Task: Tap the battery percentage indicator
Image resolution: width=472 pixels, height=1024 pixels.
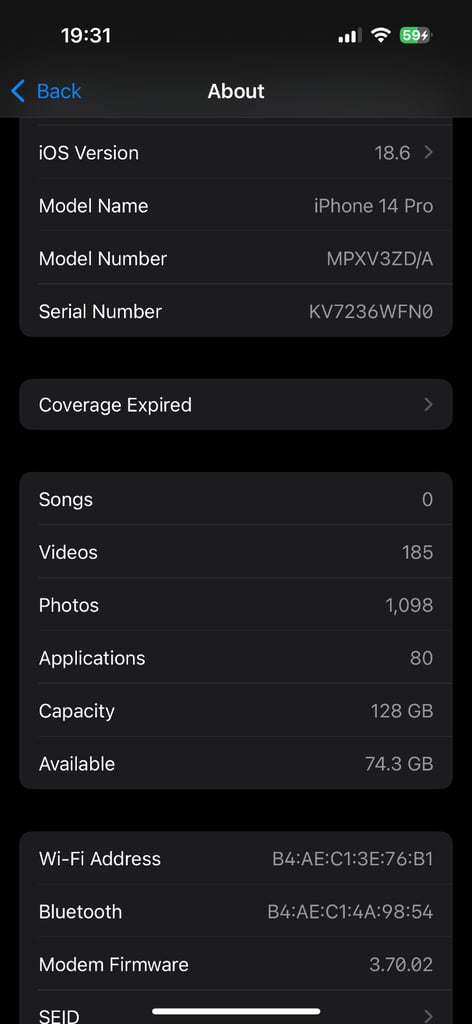Action: [x=415, y=35]
